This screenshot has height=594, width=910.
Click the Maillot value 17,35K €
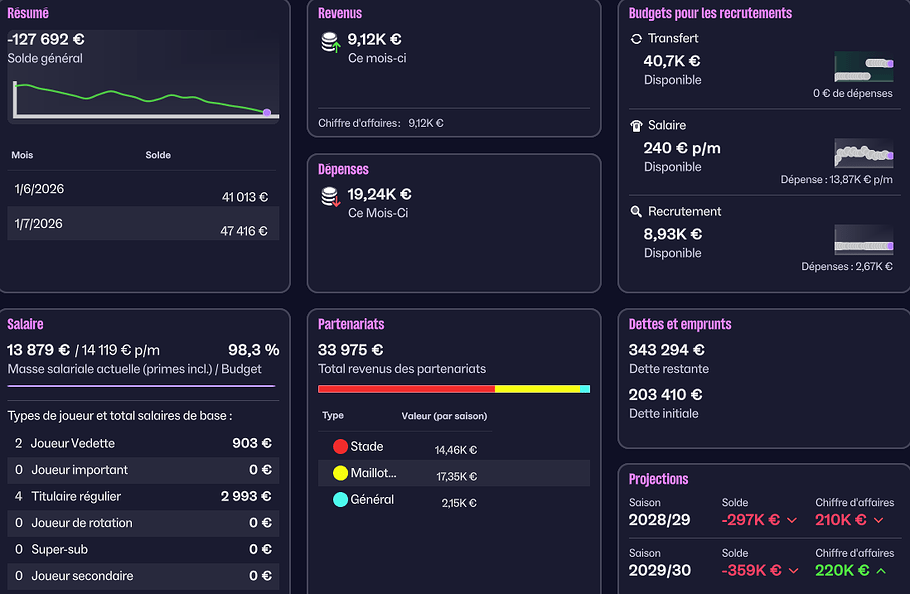[x=456, y=477]
